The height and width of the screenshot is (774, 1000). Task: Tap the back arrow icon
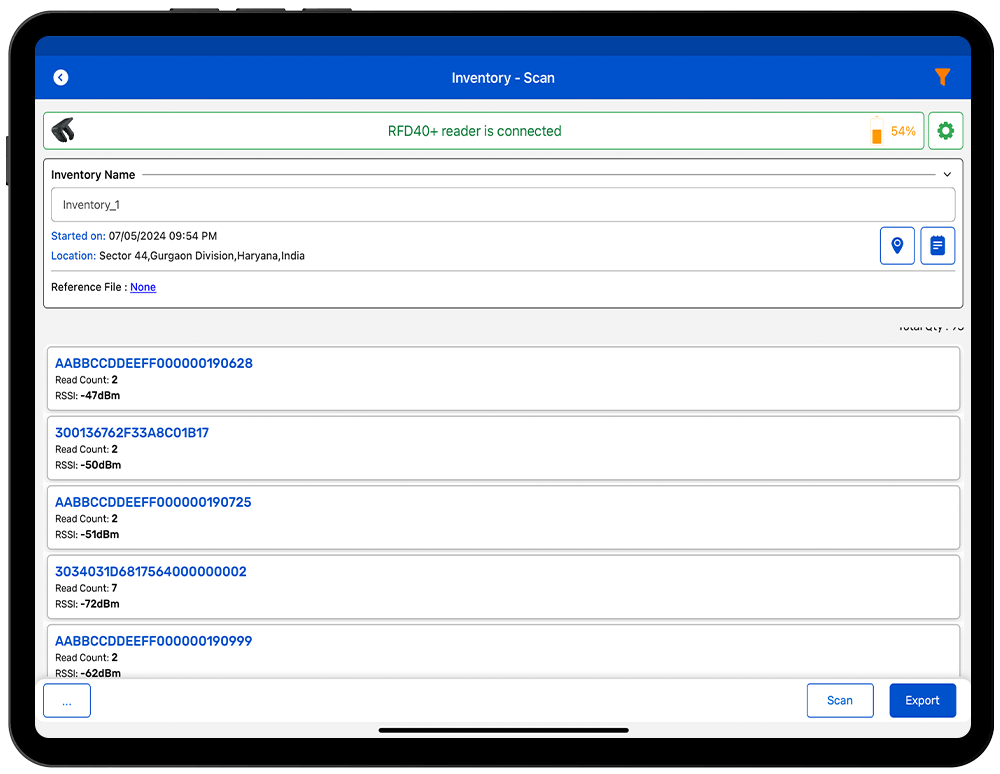(61, 78)
